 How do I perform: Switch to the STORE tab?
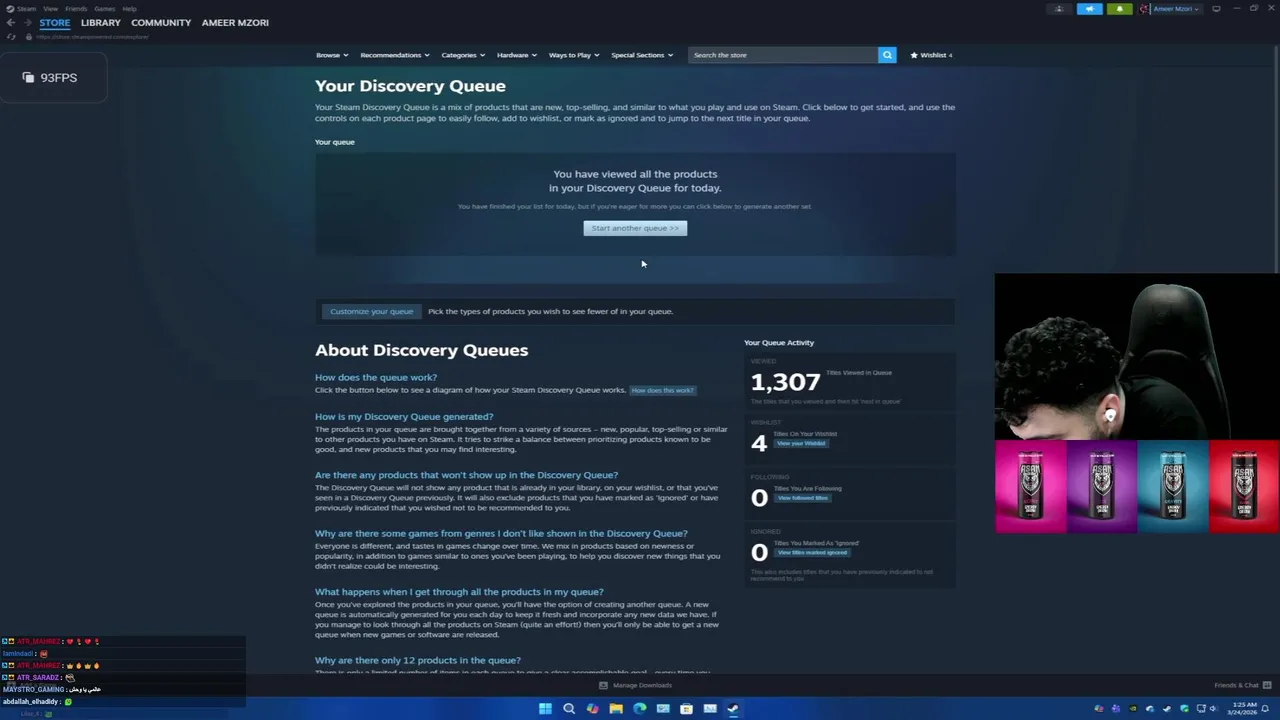pos(55,23)
